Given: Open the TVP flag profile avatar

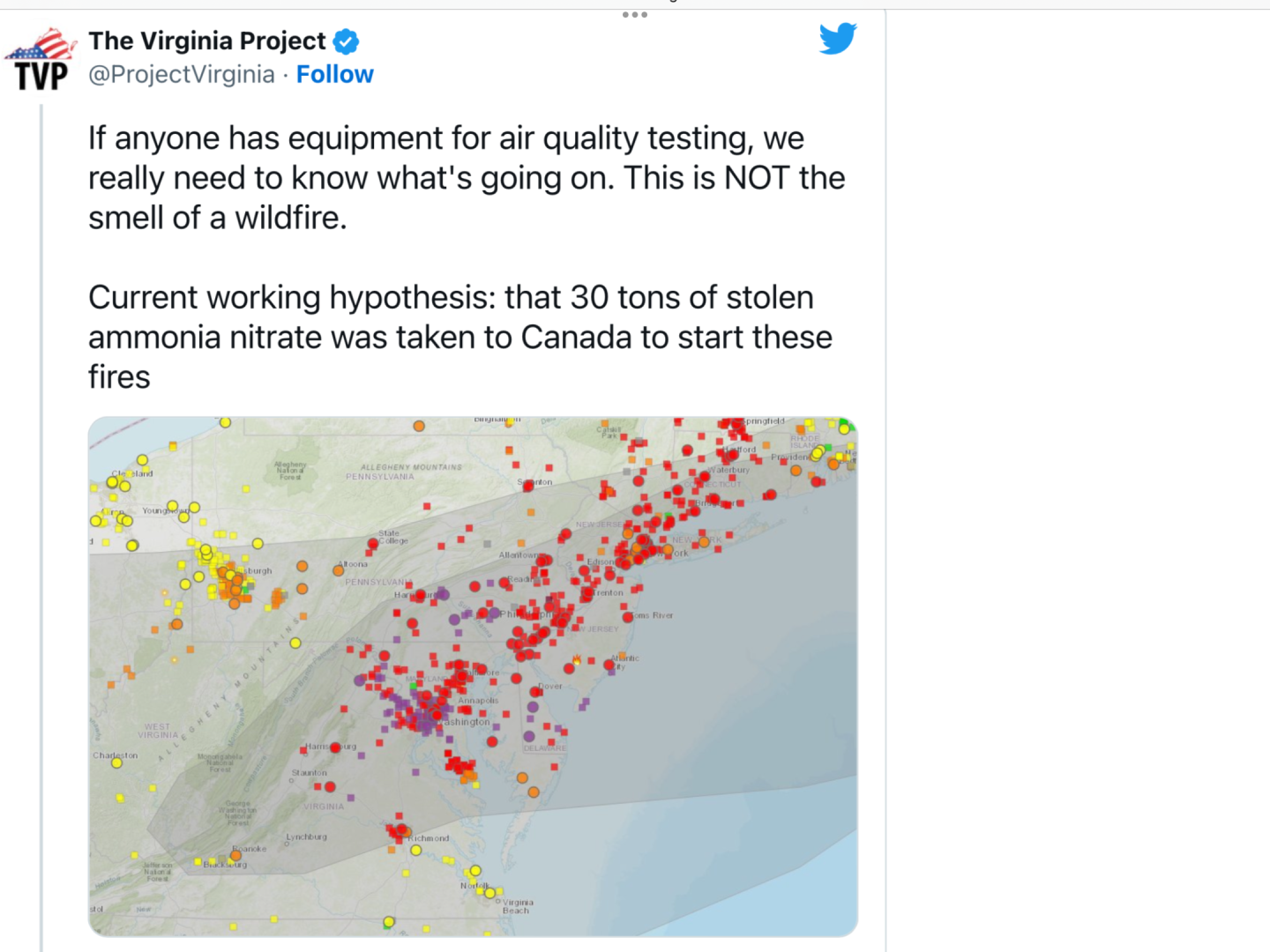Looking at the screenshot, I should (41, 59).
